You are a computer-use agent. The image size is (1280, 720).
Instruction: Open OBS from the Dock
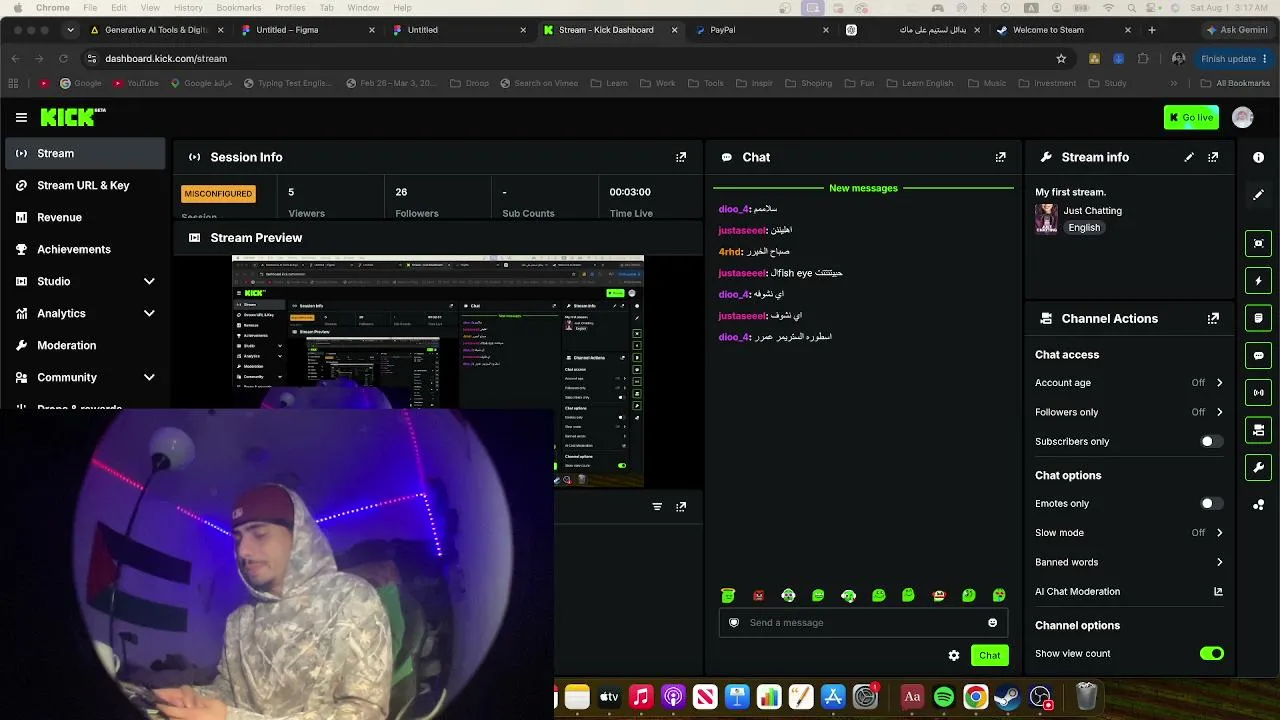point(1041,697)
